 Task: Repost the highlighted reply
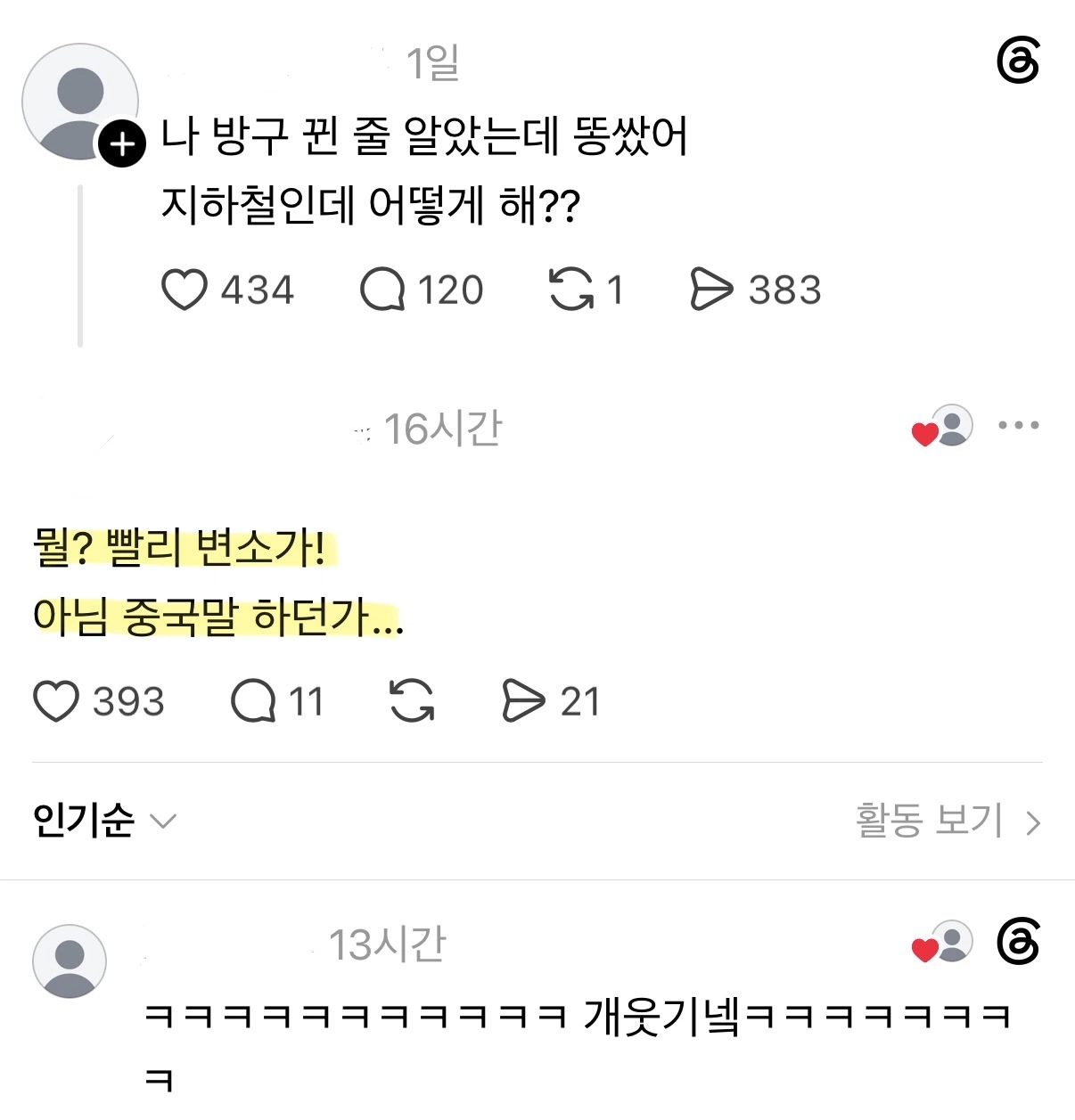(412, 700)
